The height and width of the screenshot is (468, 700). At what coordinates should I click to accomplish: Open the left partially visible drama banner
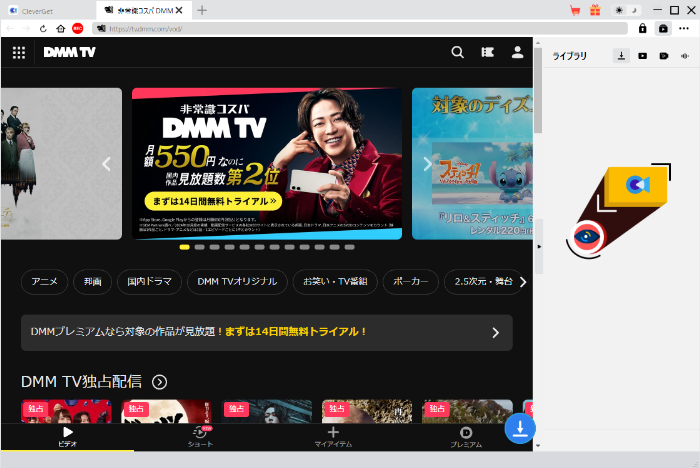click(x=61, y=163)
